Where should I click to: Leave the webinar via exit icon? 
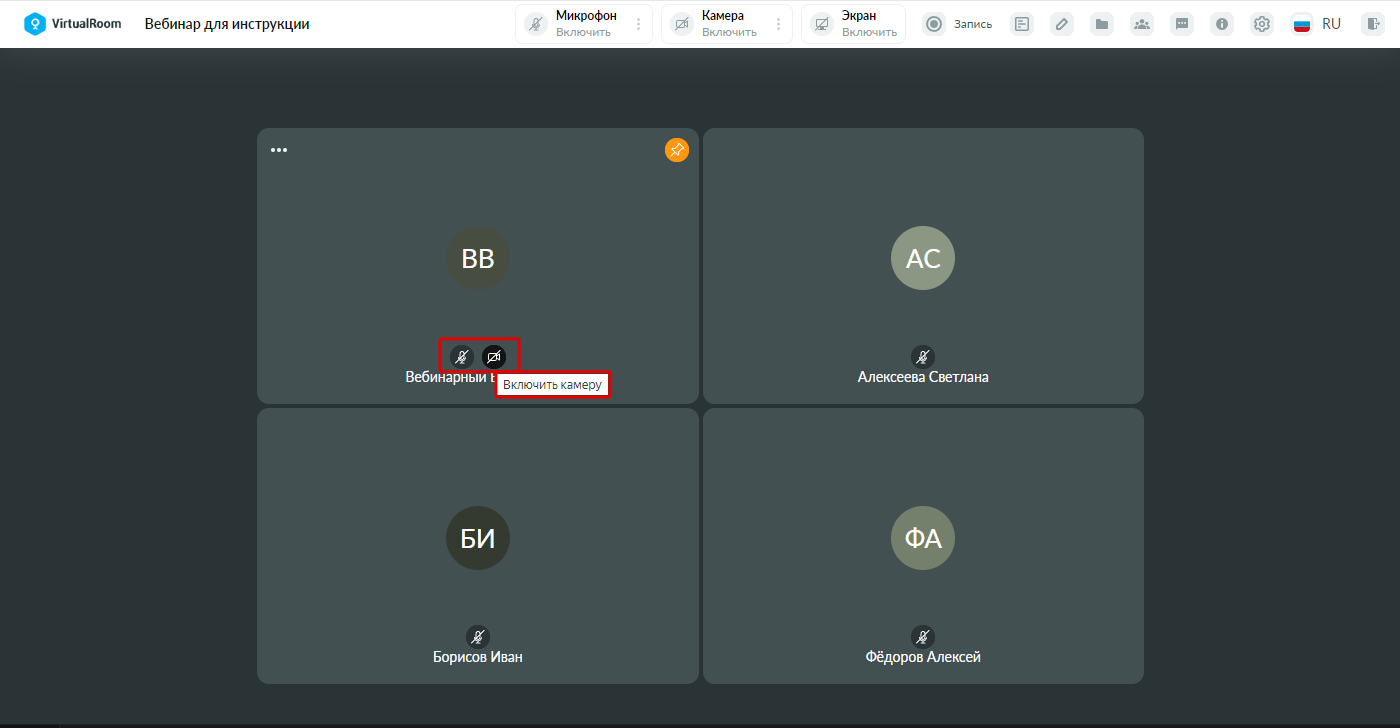(x=1372, y=24)
